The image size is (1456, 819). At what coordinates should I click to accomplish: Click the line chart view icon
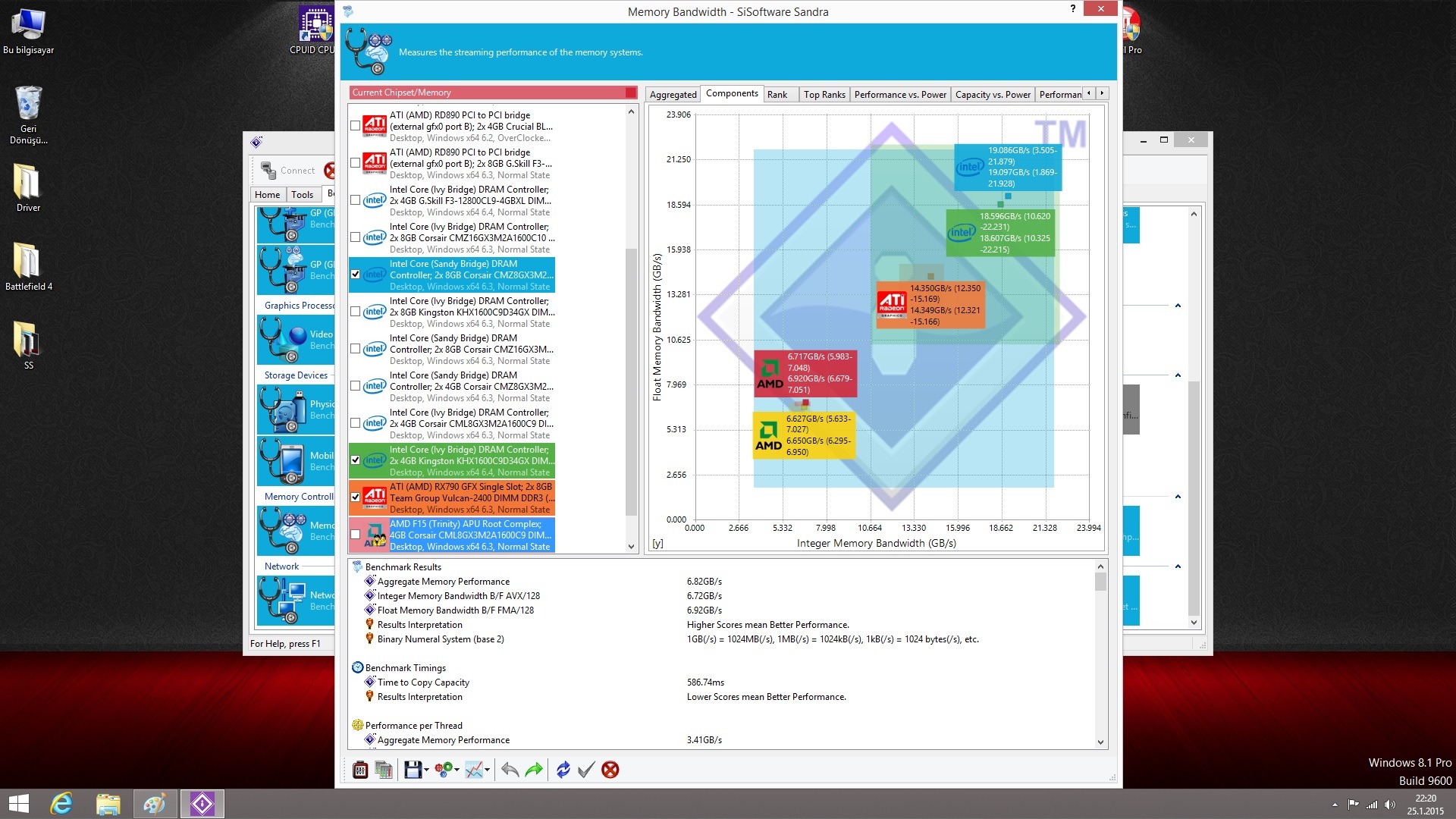(x=474, y=770)
